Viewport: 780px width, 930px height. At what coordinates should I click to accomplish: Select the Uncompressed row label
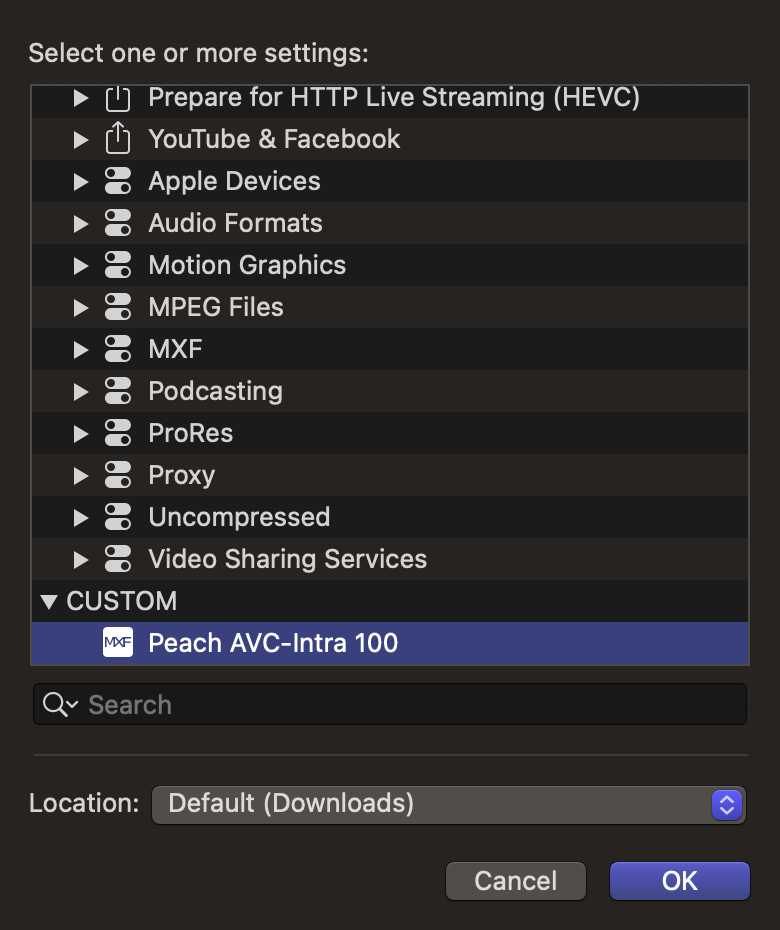pos(239,517)
